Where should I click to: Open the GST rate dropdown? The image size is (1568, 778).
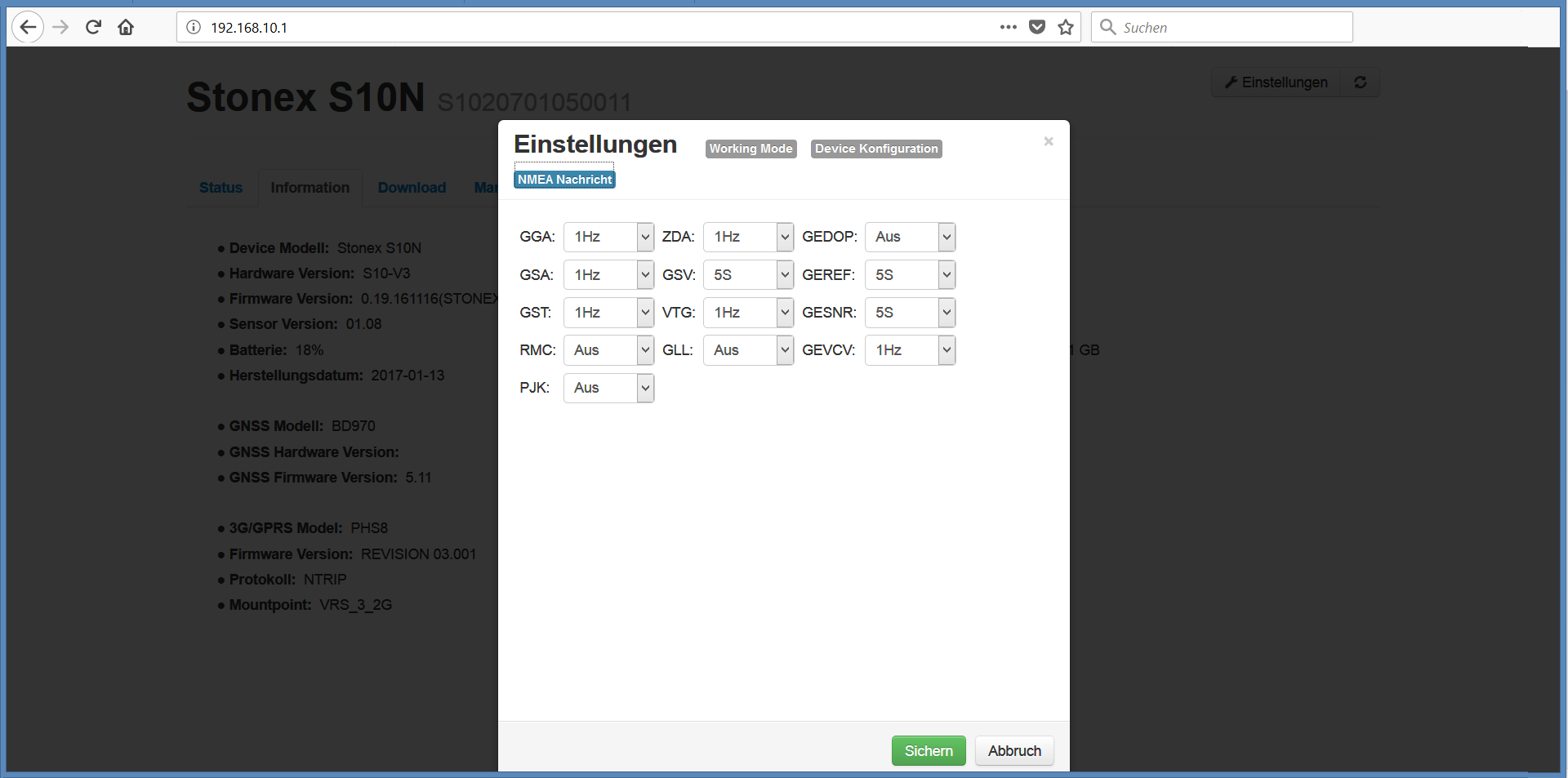pyautogui.click(x=608, y=313)
